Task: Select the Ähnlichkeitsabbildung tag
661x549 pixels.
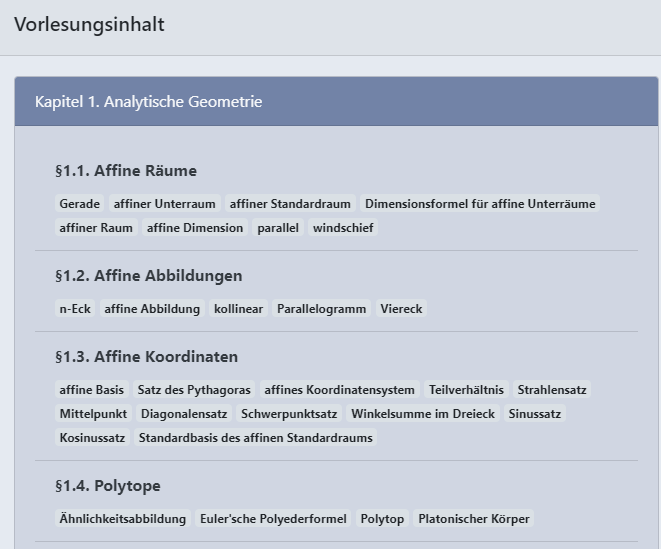Action: tap(123, 519)
